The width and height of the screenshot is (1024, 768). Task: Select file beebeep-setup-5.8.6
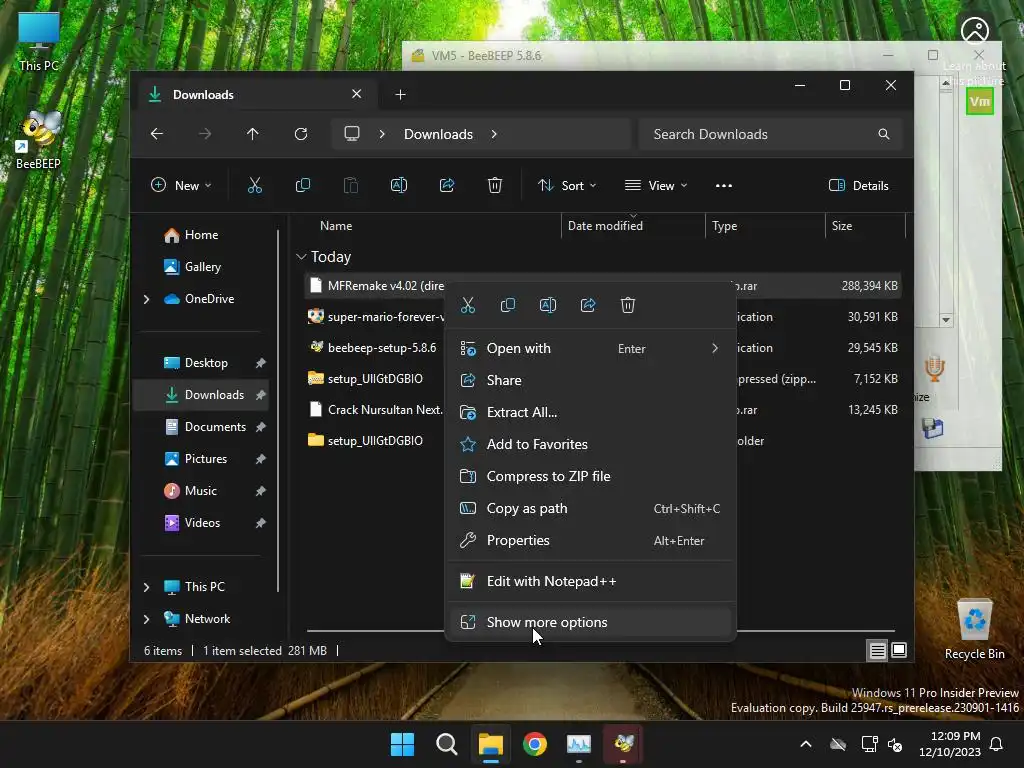382,348
